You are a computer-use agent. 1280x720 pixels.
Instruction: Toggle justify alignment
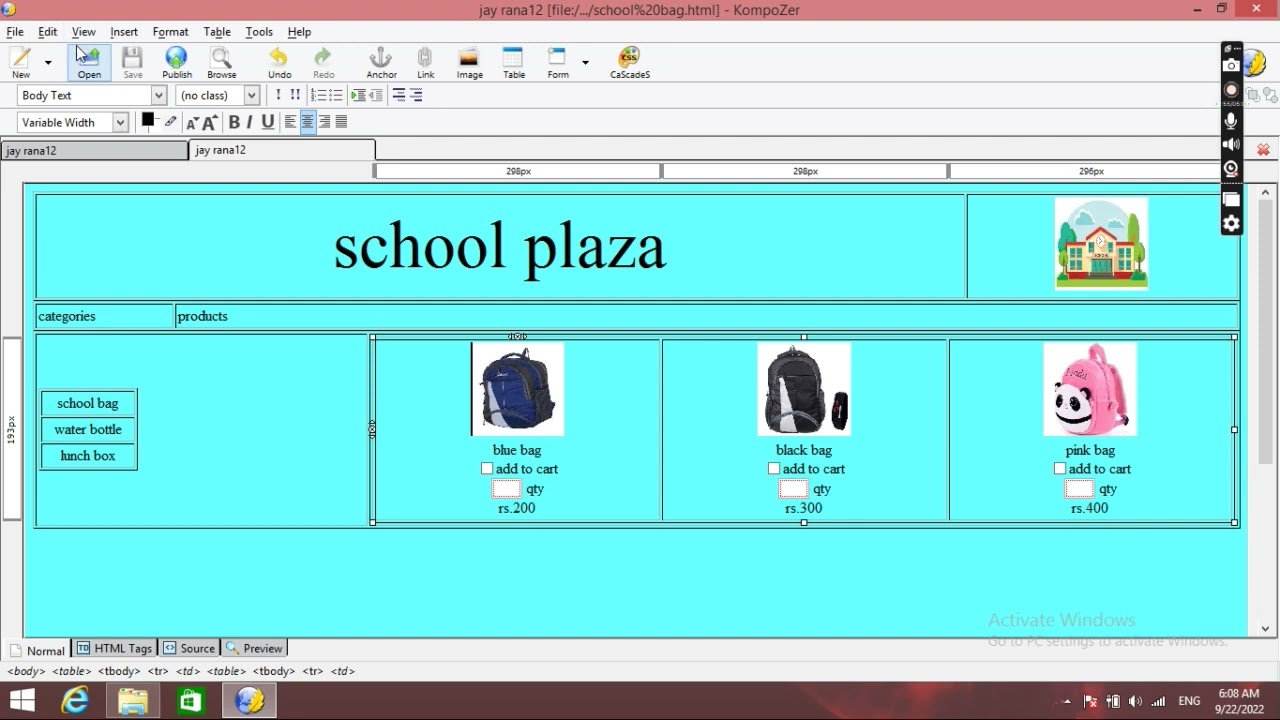(341, 122)
